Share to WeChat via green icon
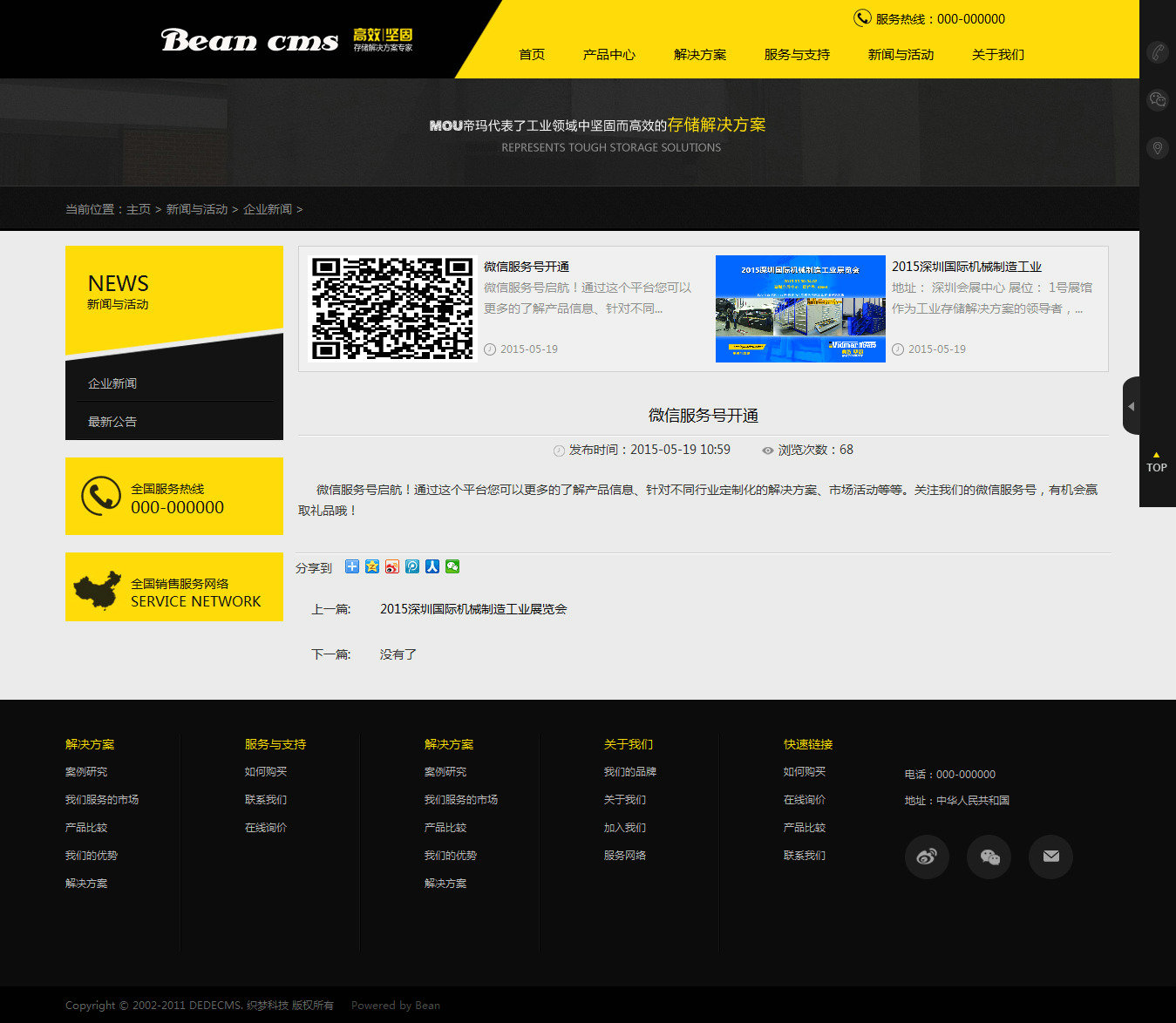Screen dimensions: 1176x1023 pyautogui.click(x=452, y=566)
